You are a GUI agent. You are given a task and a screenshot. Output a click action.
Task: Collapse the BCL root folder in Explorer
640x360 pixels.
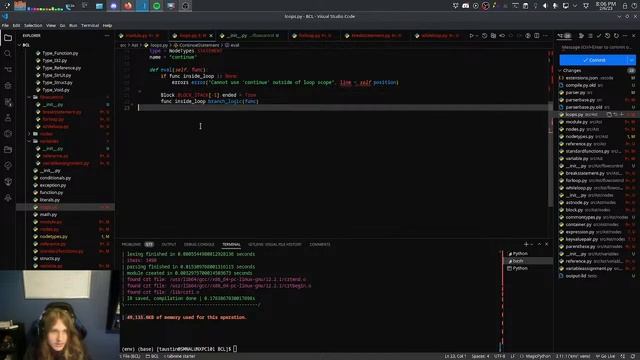click(19, 45)
